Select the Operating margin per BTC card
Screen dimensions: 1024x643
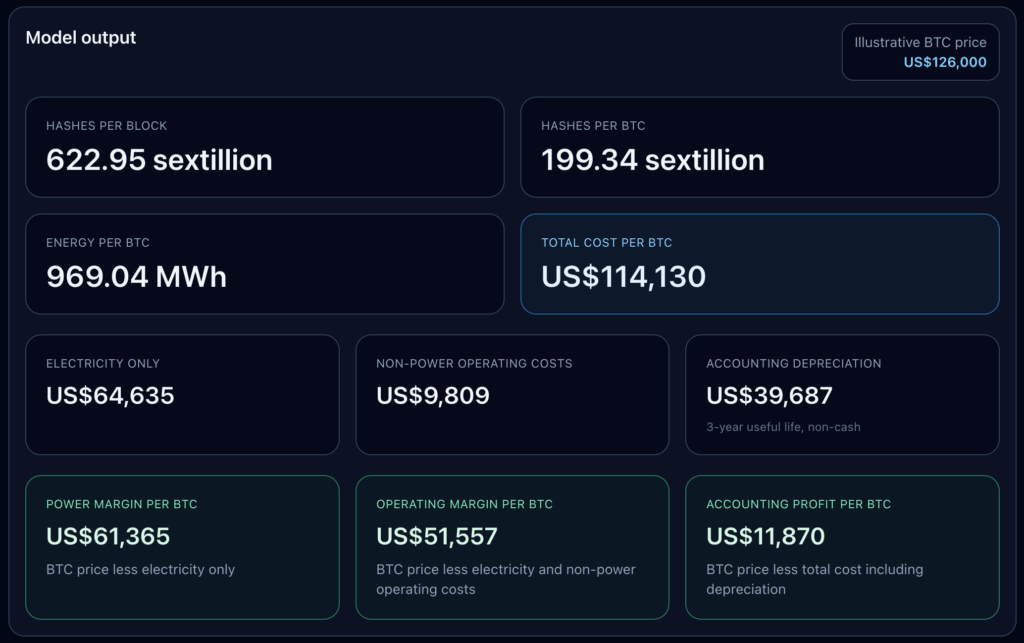512,547
